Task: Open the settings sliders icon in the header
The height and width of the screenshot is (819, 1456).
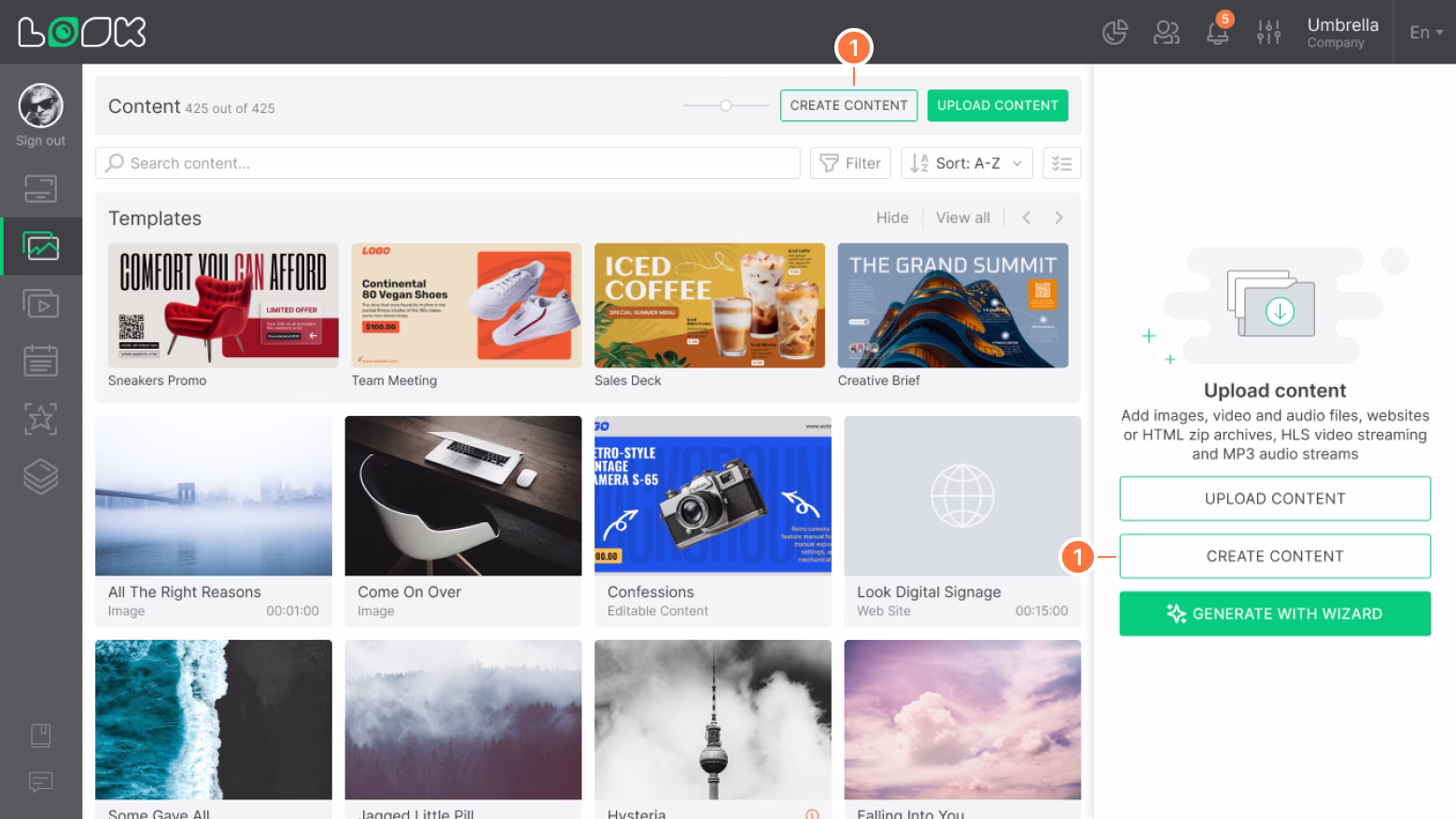Action: click(1268, 32)
